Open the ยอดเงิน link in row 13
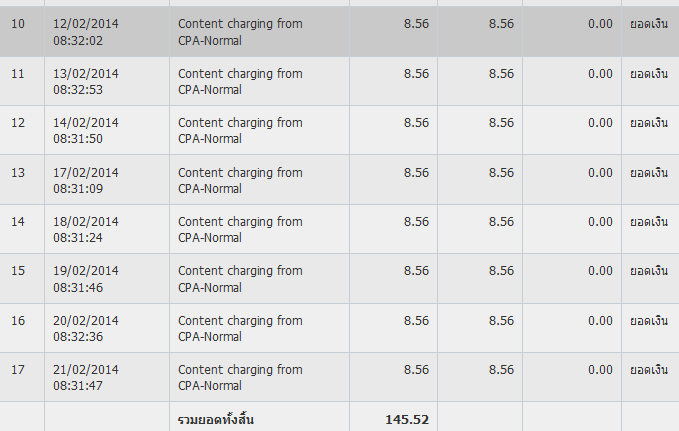679x431 pixels. (649, 172)
